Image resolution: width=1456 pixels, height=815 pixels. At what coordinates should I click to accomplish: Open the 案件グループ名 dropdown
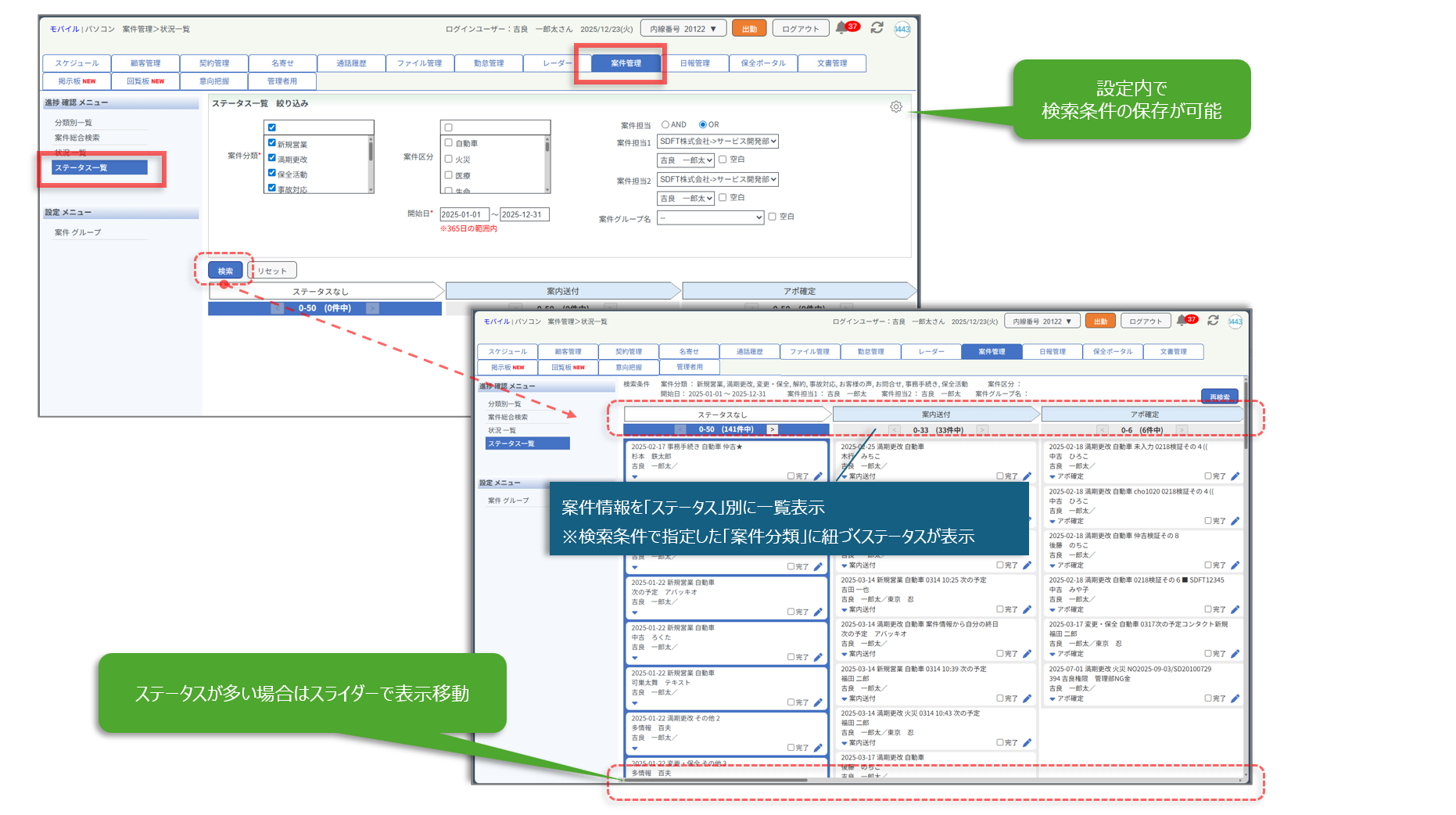[x=710, y=218]
